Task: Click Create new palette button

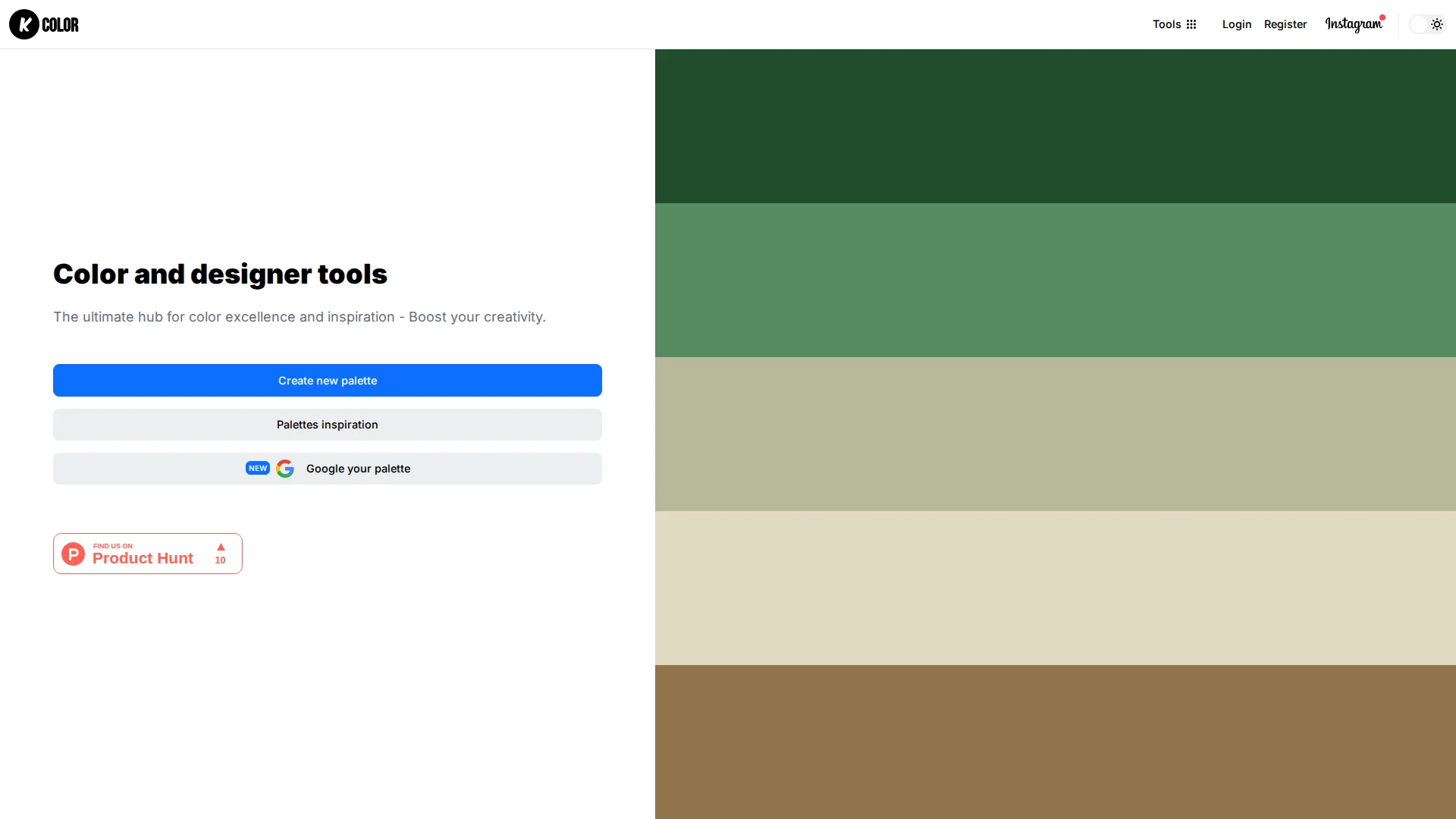Action: point(328,381)
